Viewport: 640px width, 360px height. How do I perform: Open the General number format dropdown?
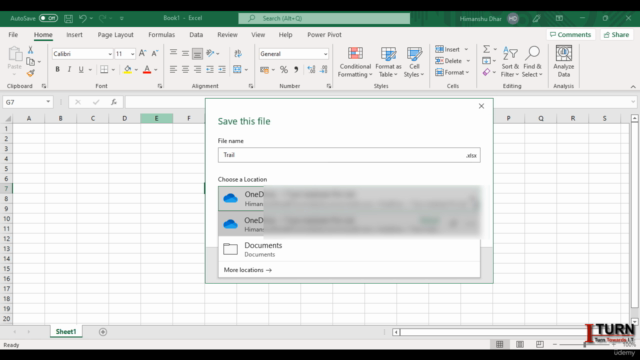(325, 54)
